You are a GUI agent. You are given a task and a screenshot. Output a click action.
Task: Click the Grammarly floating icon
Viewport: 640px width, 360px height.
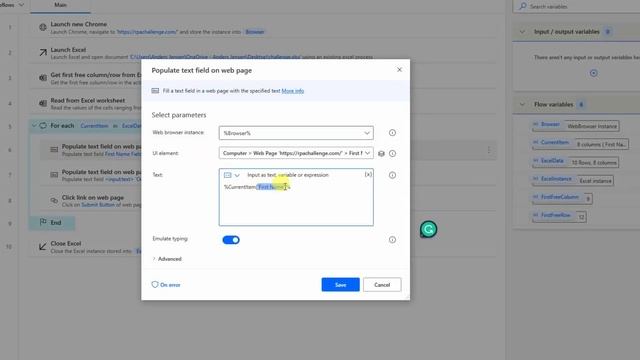click(x=428, y=229)
